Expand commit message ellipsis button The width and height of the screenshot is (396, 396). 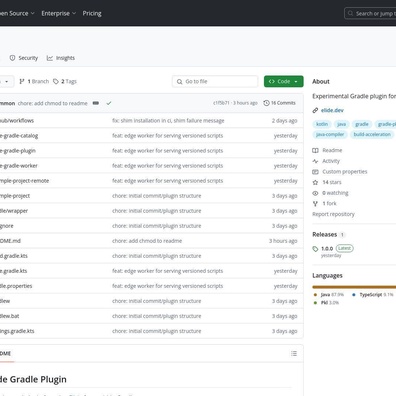(x=96, y=103)
